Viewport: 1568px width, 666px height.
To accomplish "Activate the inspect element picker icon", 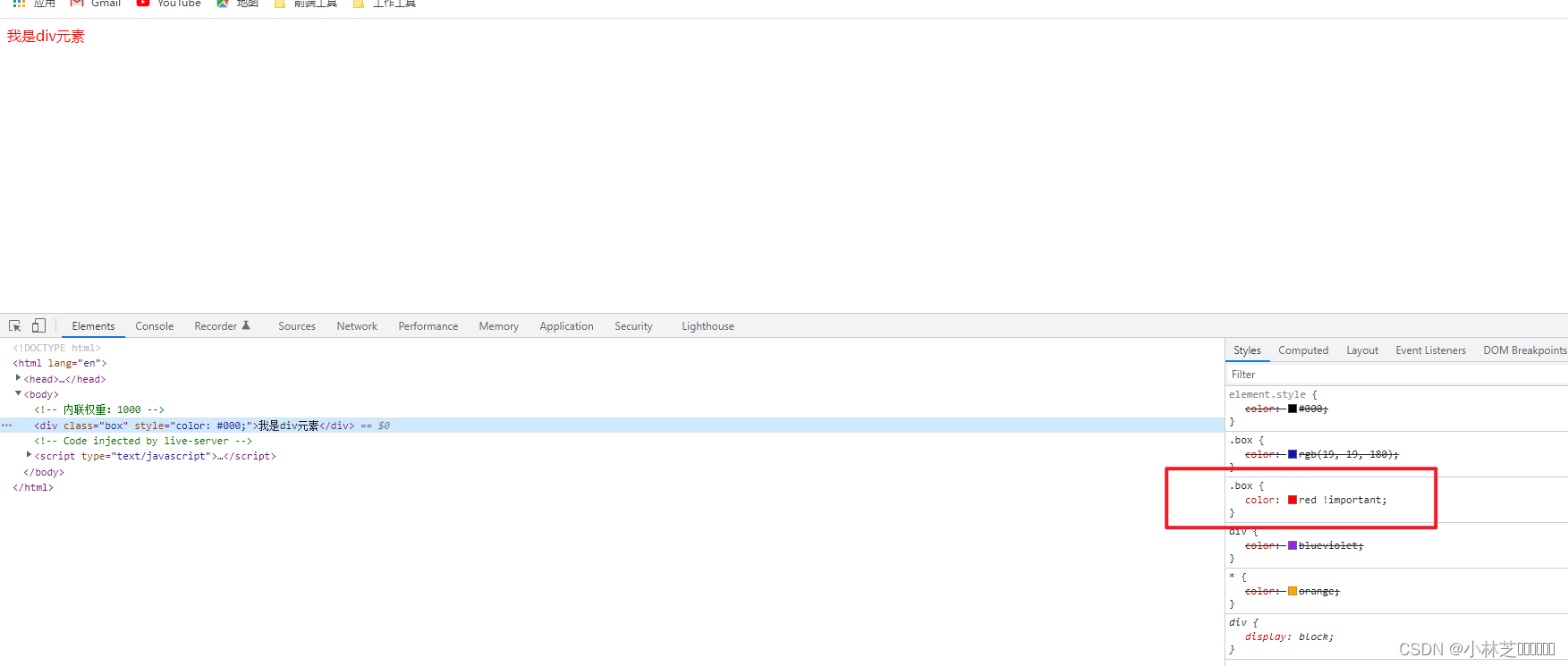I will click(15, 326).
